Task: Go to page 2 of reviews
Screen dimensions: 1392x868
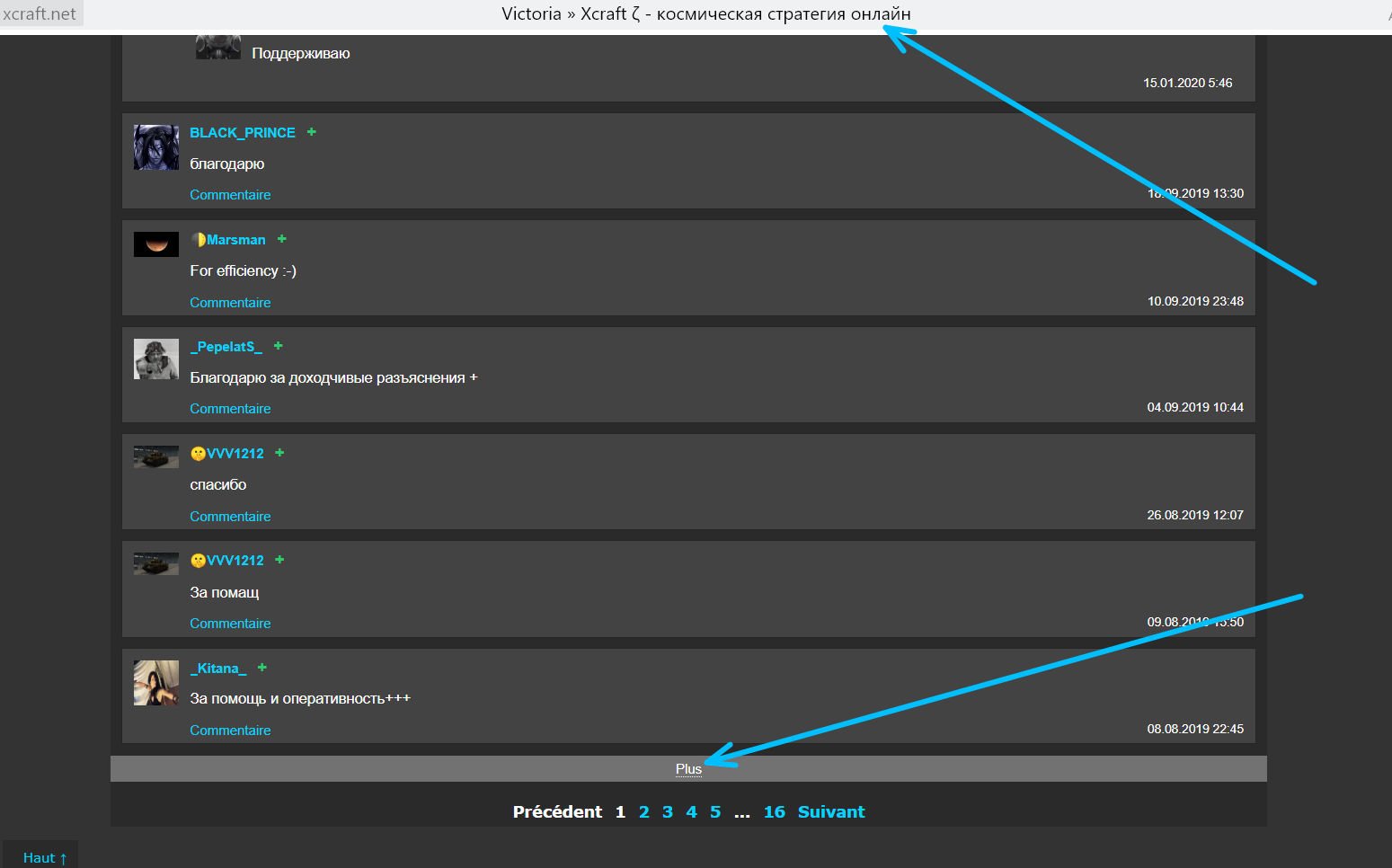Action: [643, 812]
